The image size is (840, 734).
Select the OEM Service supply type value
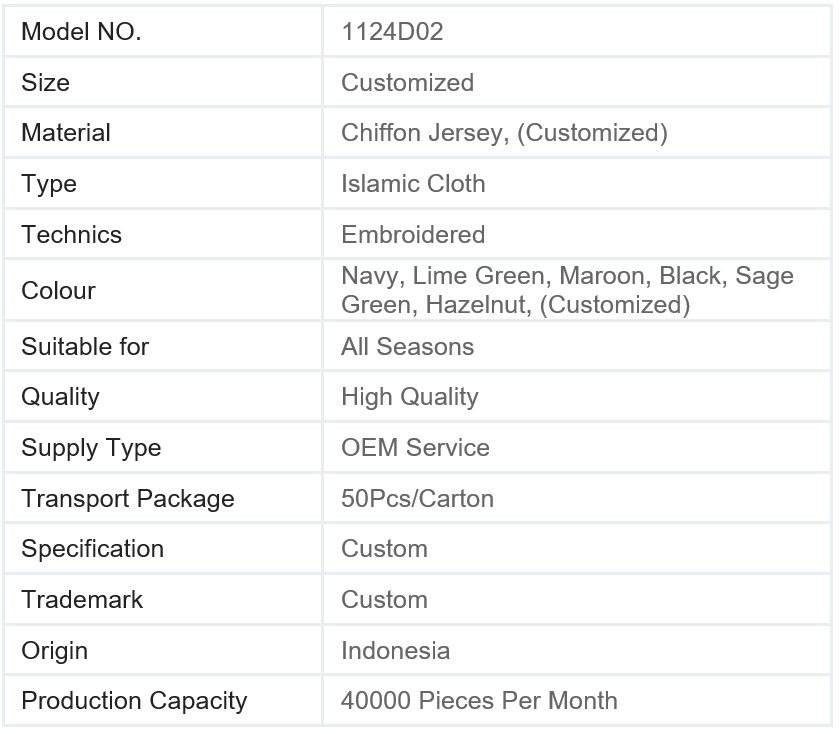(x=415, y=447)
